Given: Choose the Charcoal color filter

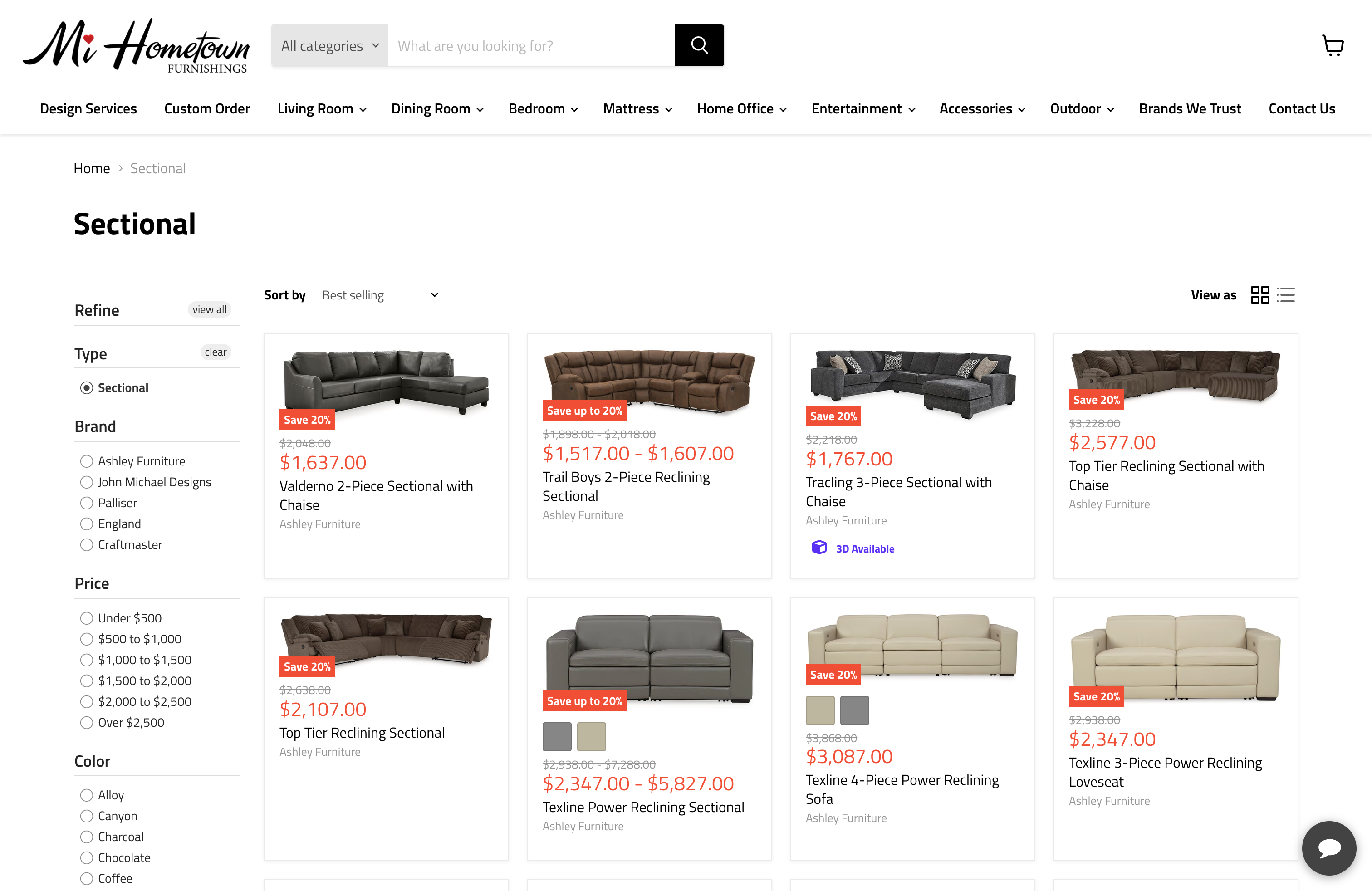Looking at the screenshot, I should 87,837.
